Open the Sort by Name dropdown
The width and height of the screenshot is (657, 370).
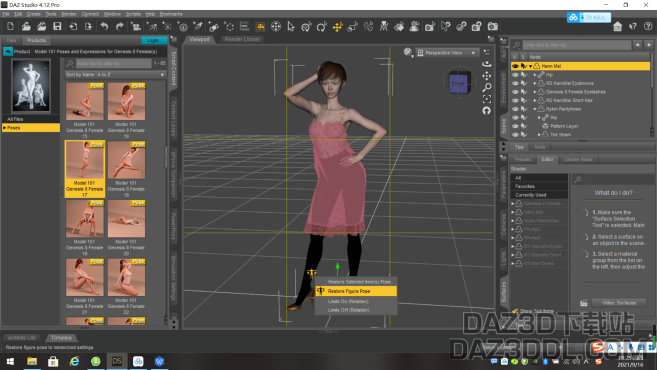tap(115, 75)
